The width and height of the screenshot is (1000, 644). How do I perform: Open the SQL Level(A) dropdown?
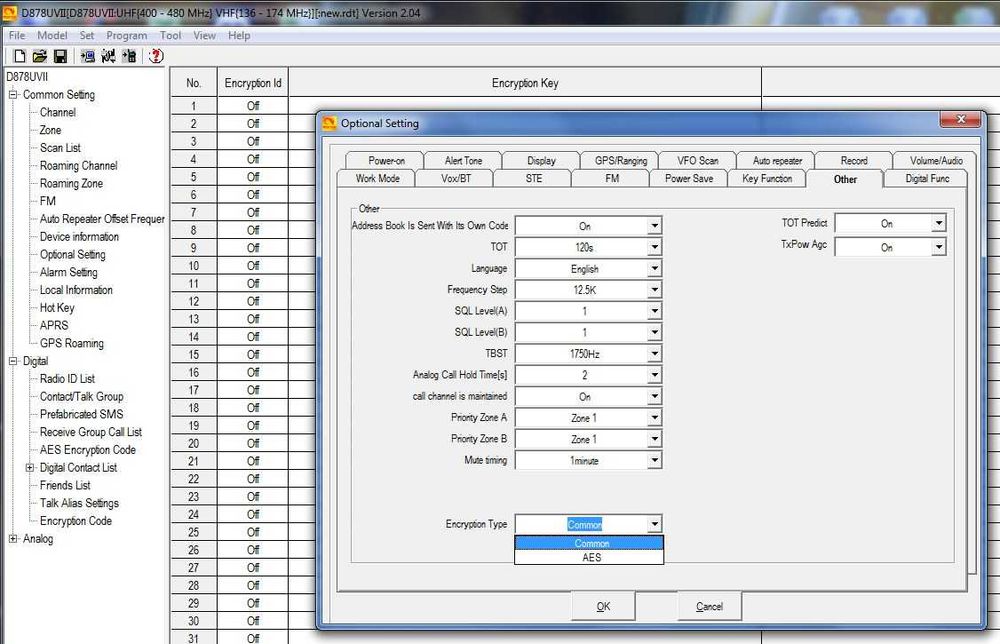[654, 311]
